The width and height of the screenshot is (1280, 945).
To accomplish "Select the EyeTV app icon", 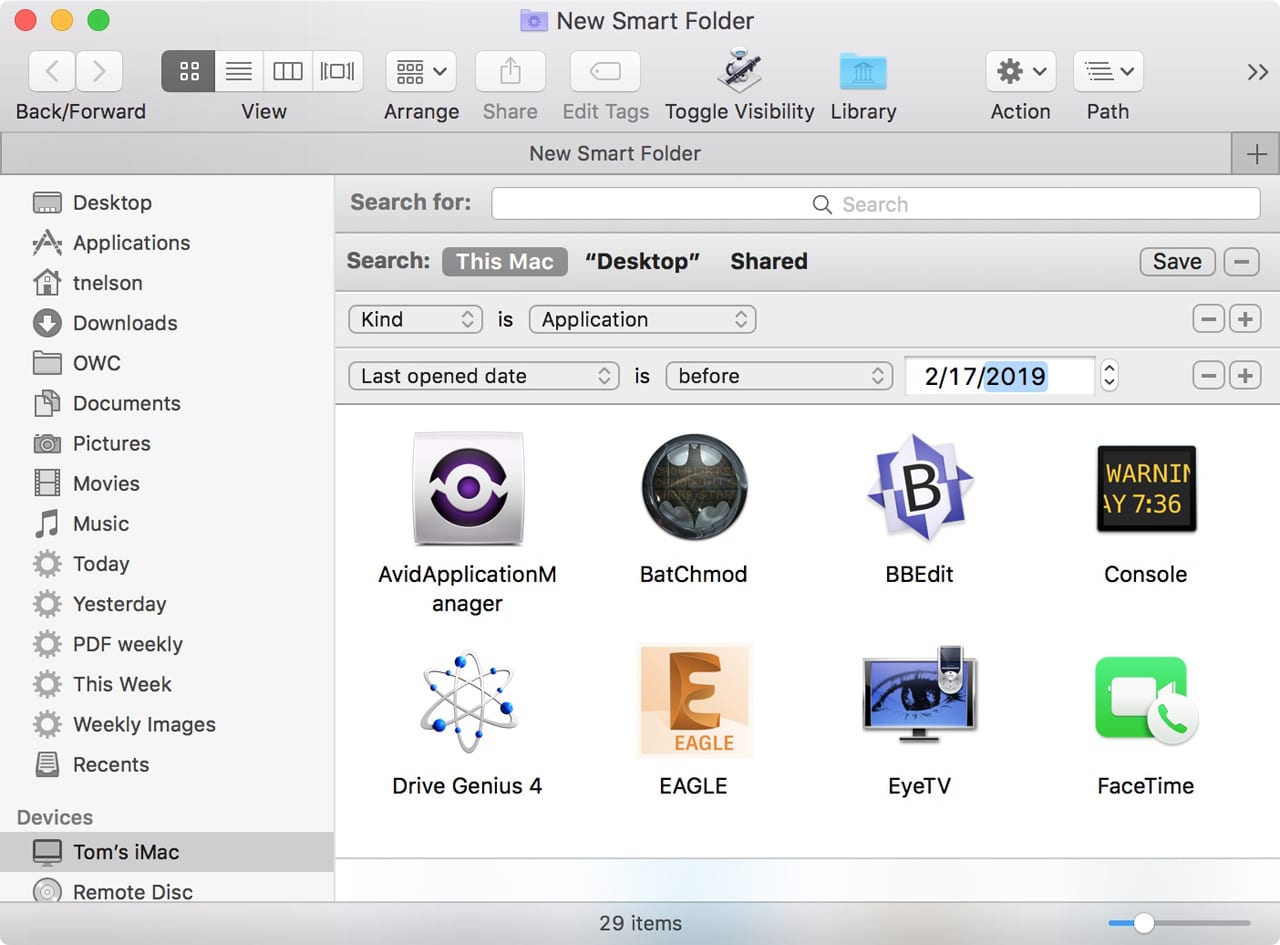I will coord(920,696).
